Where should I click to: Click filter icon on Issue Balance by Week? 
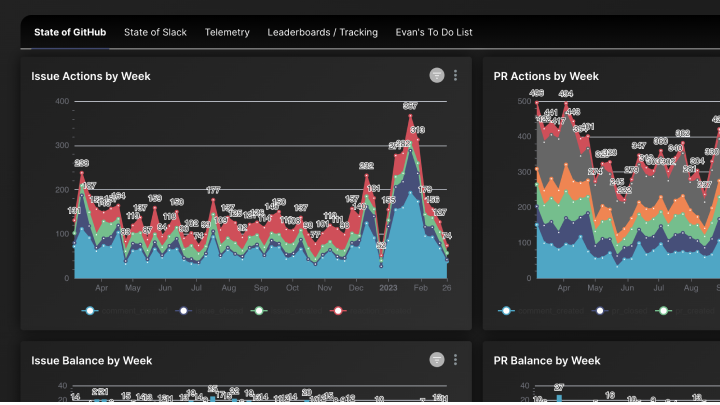pyautogui.click(x=437, y=359)
